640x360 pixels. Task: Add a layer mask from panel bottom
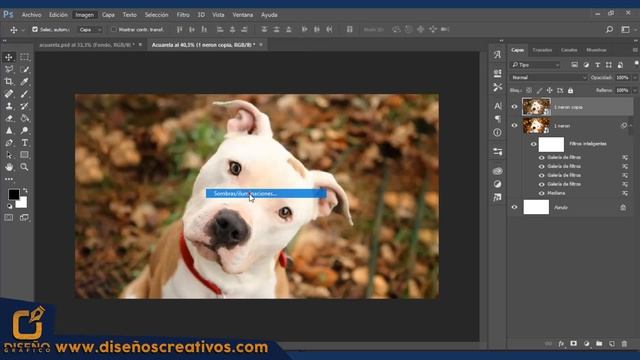pos(573,344)
